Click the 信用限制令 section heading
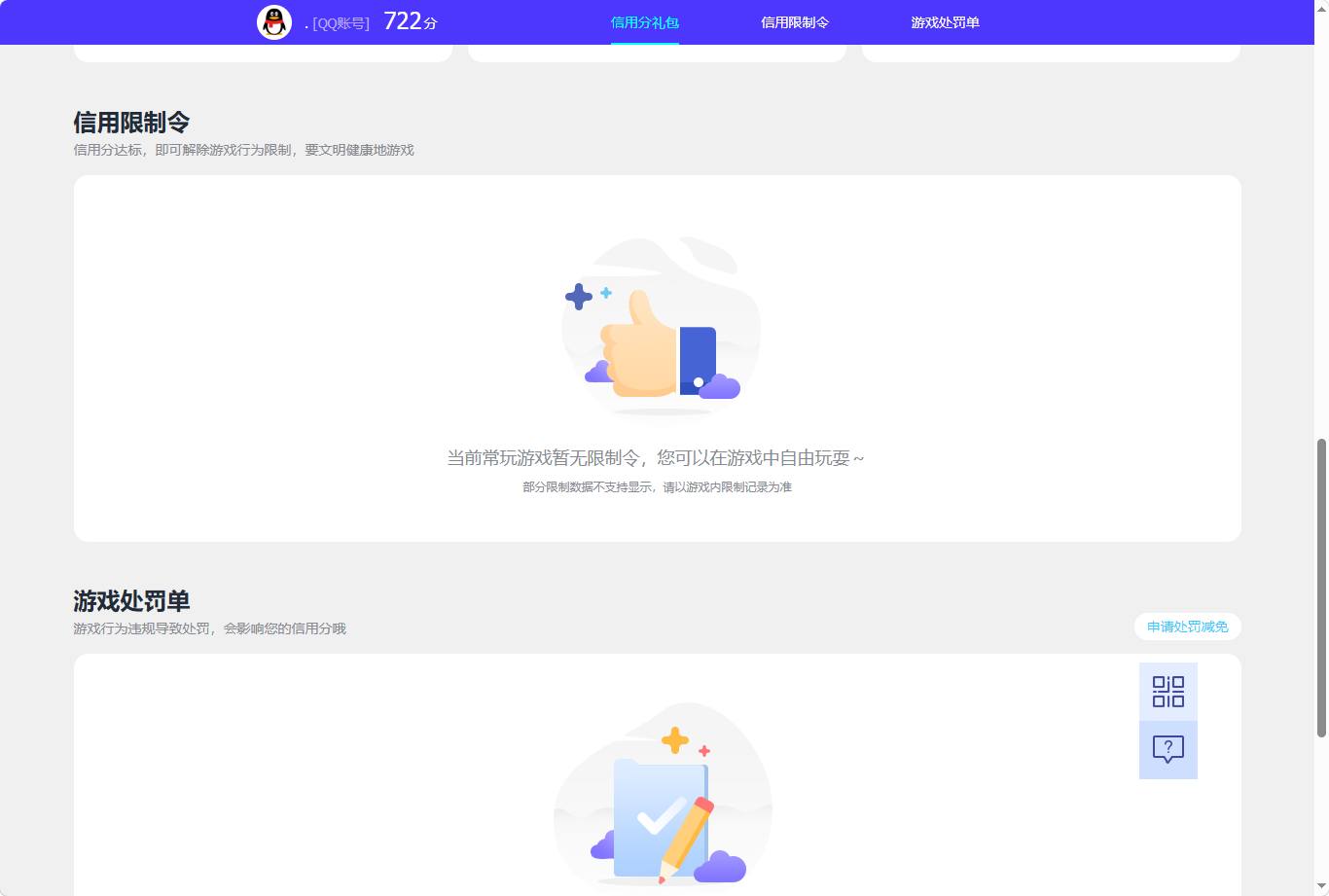Screen dimensions: 1329x896 (x=131, y=123)
